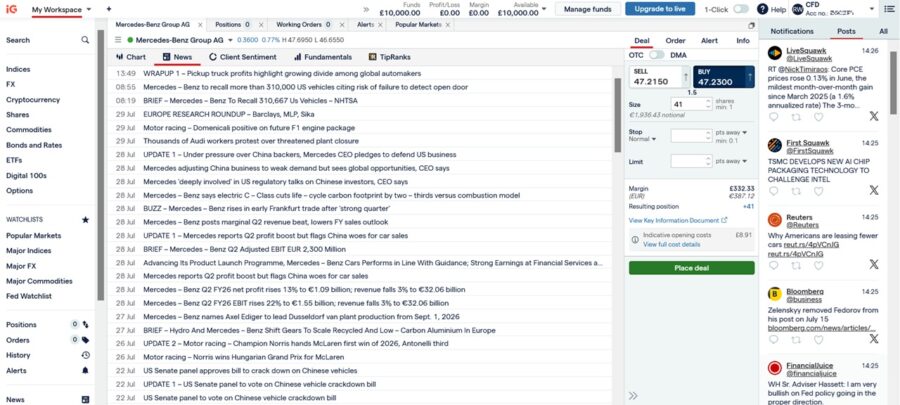Click the X logo on the Bloomberg post
Screen dimensions: 900x405
(x=874, y=339)
